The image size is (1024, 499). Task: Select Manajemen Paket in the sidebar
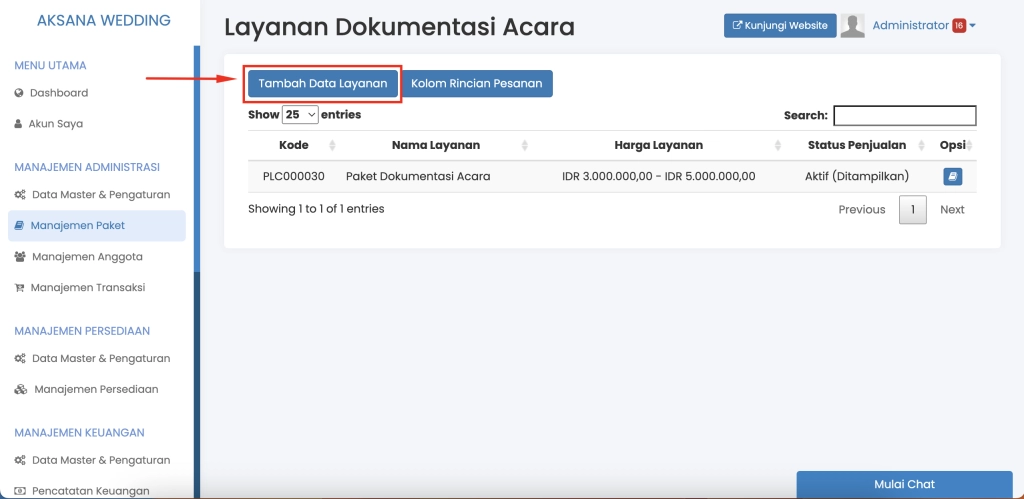coord(97,225)
